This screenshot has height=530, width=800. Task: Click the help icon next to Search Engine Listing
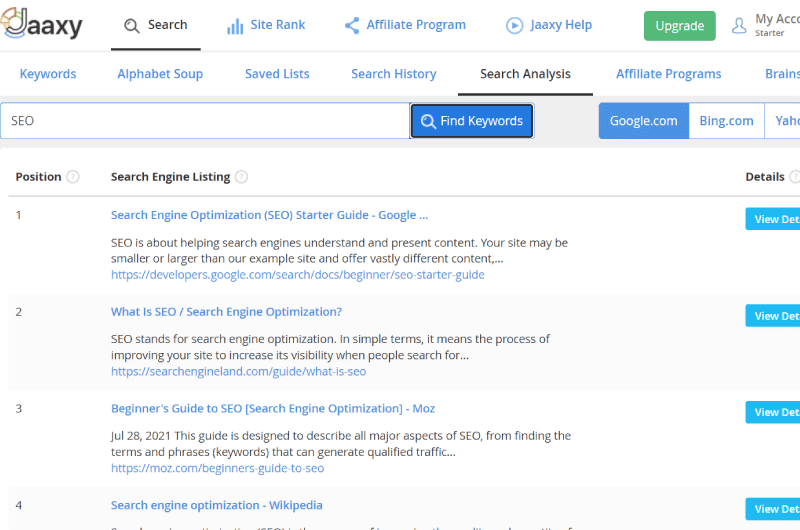[x=241, y=177]
